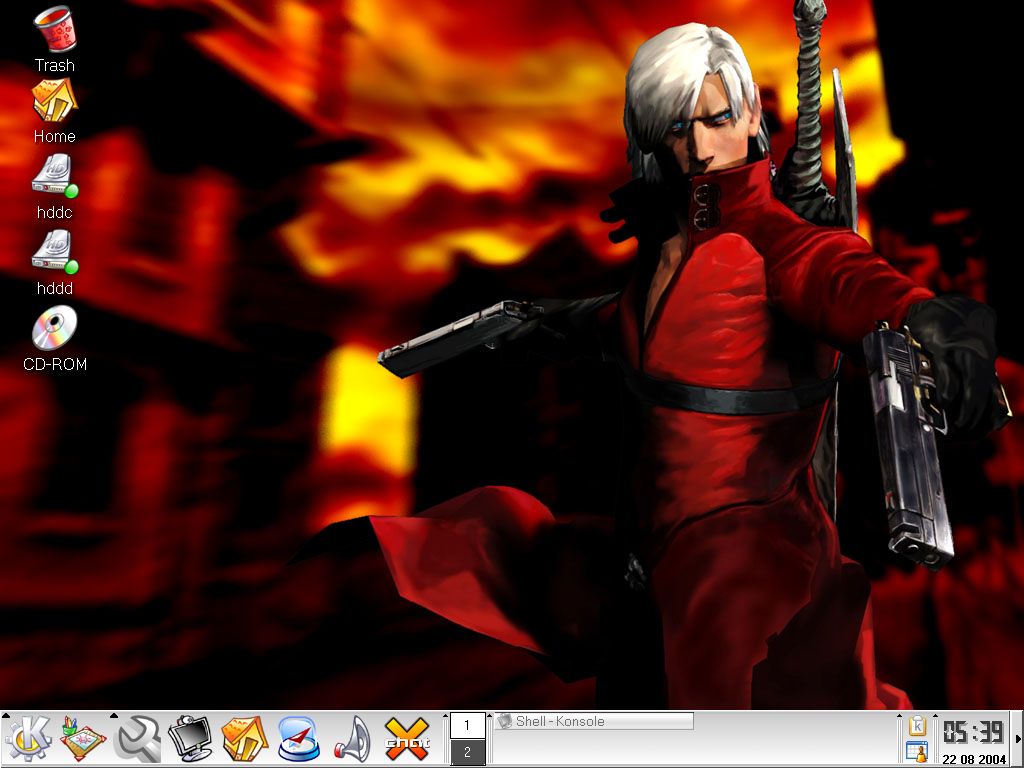The image size is (1024, 768).
Task: Launch the monitor terminal panel icon
Action: pyautogui.click(x=190, y=739)
